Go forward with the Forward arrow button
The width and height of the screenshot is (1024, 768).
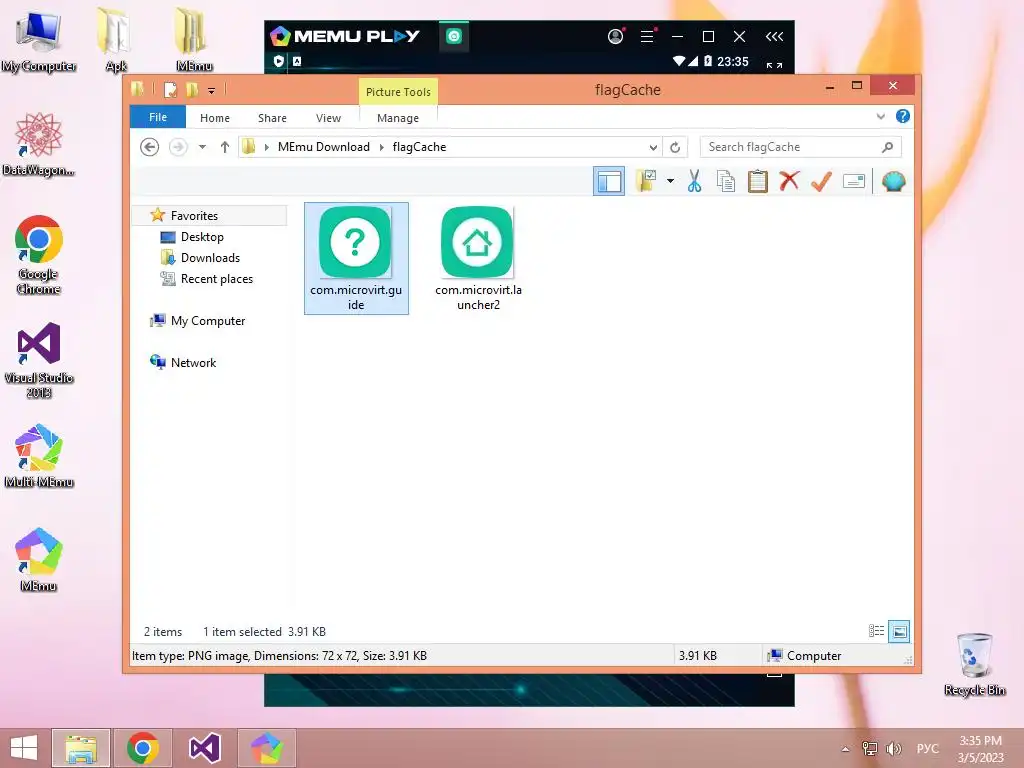click(178, 147)
